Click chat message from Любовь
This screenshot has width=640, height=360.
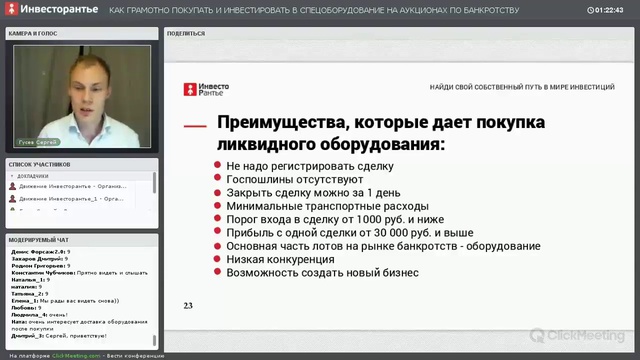[26, 308]
